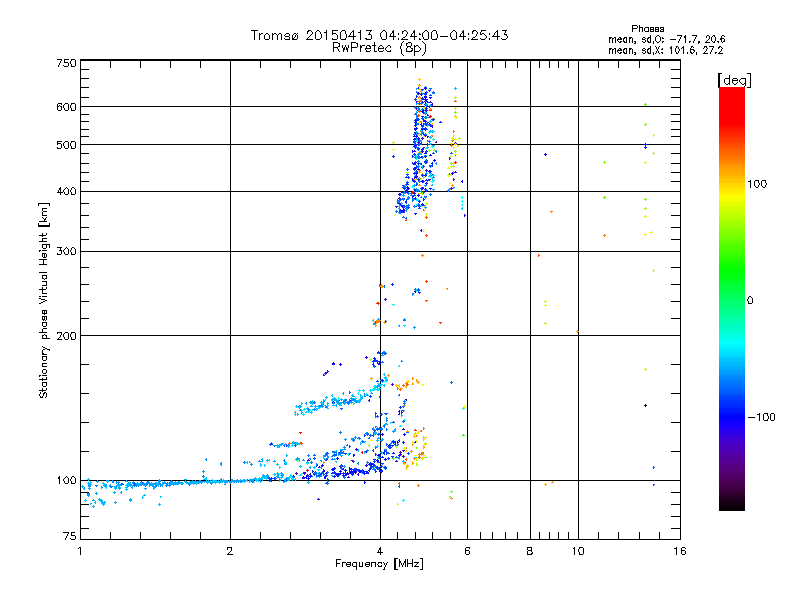Pick the red top of the colorbar
The width and height of the screenshot is (800, 600).
pyautogui.click(x=731, y=93)
